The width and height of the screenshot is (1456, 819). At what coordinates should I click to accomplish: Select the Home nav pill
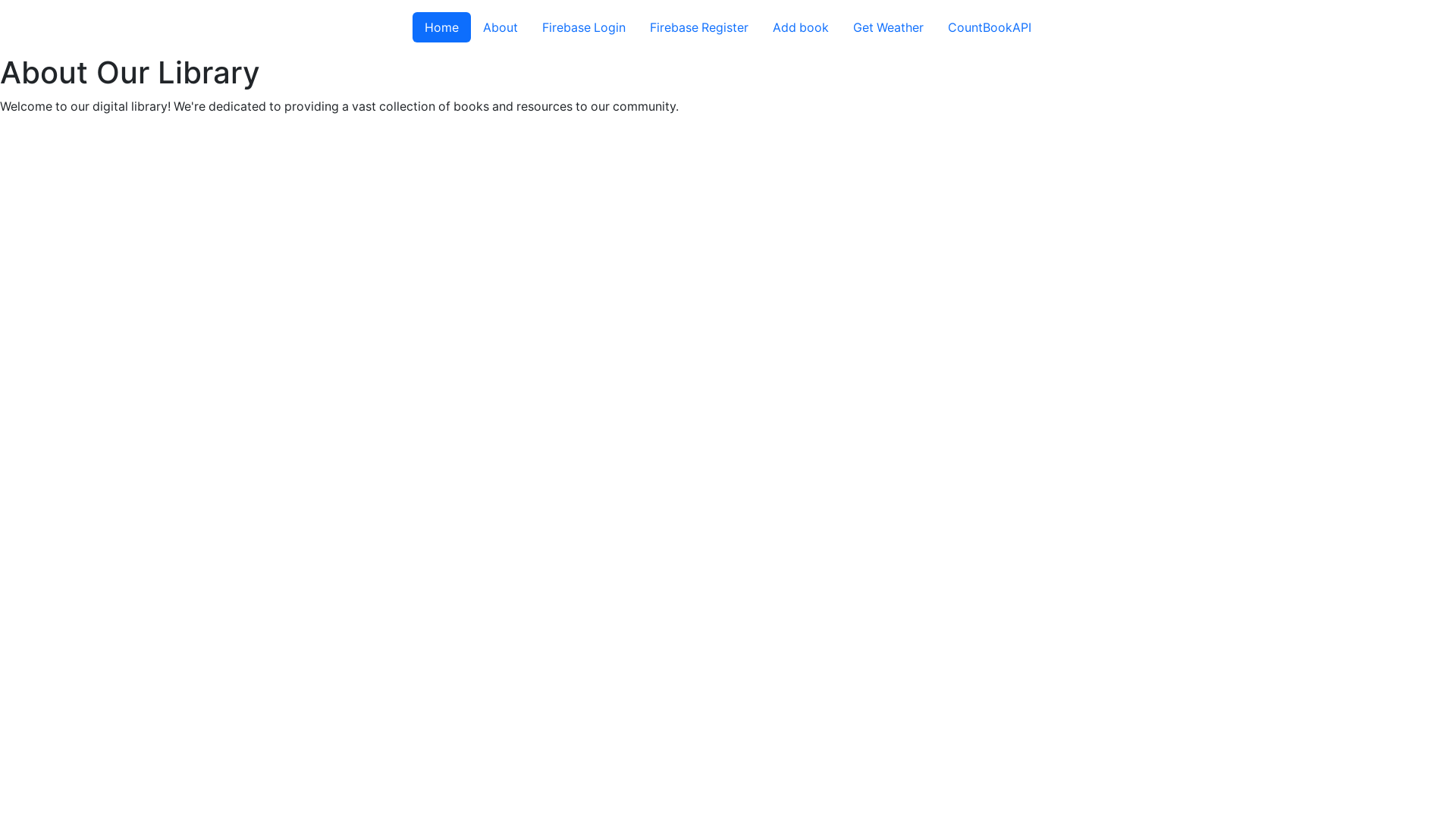(x=441, y=27)
